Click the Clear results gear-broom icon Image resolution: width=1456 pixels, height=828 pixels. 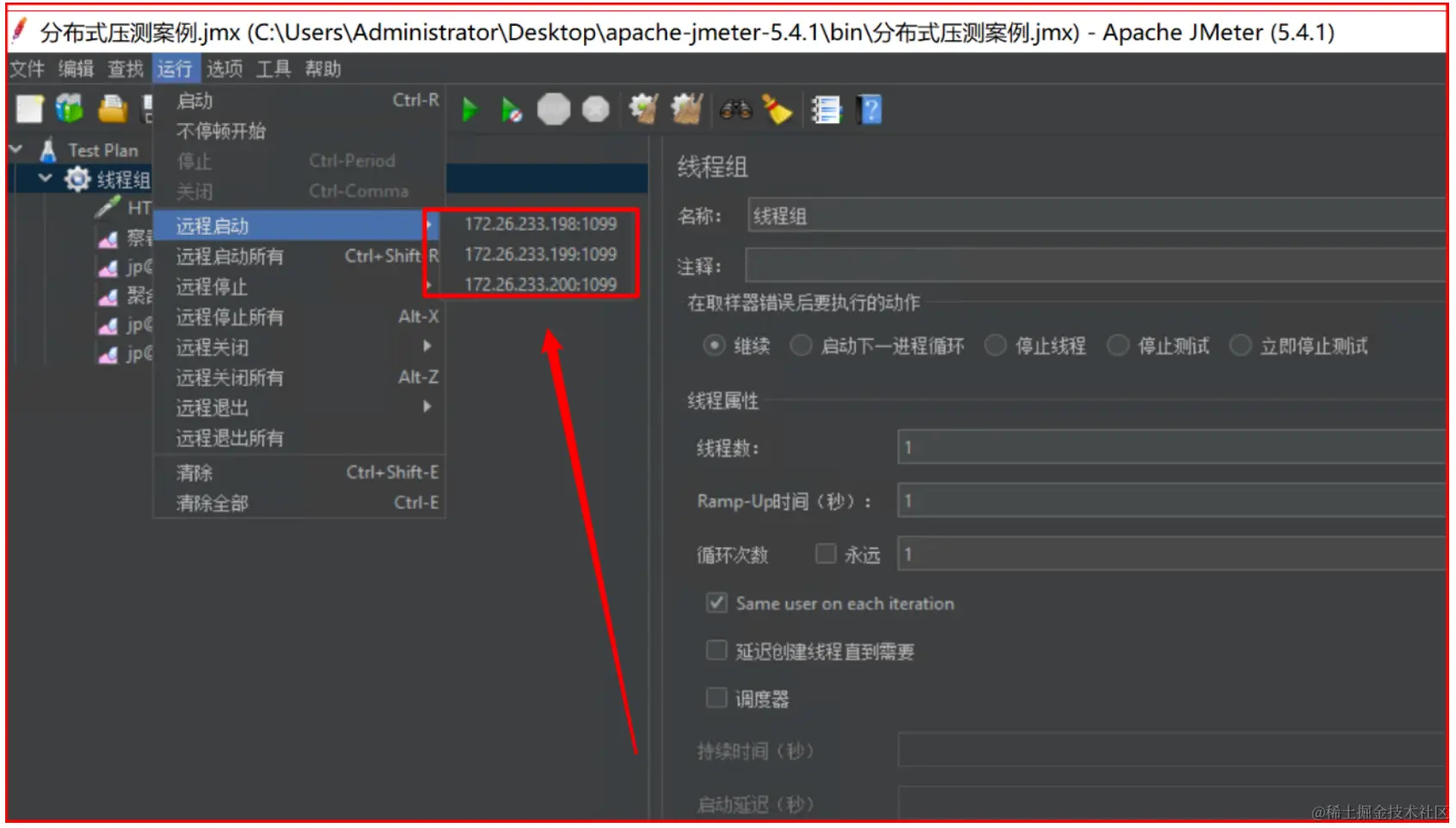(x=643, y=109)
